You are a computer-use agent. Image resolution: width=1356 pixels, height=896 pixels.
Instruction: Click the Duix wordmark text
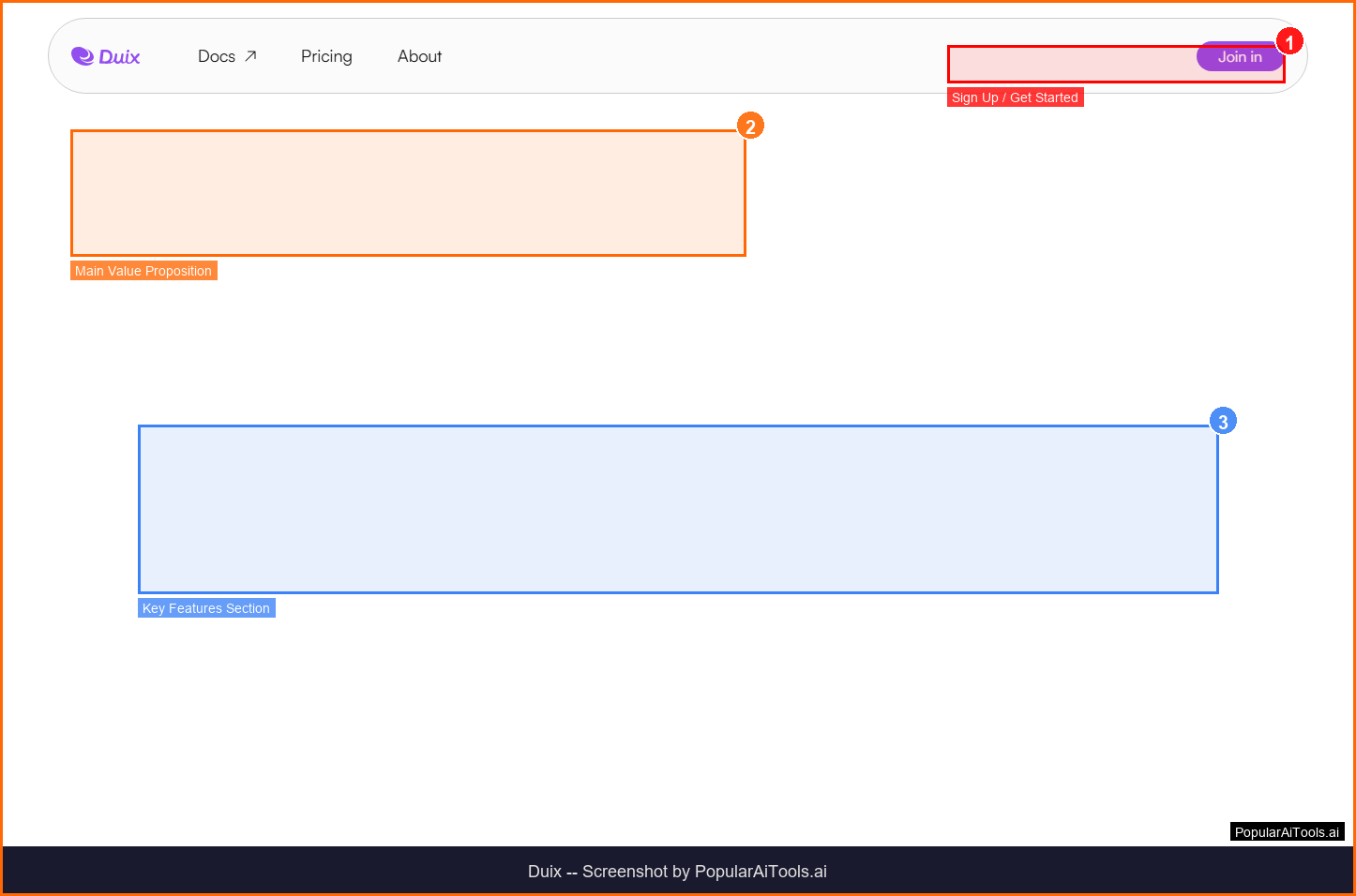click(120, 57)
